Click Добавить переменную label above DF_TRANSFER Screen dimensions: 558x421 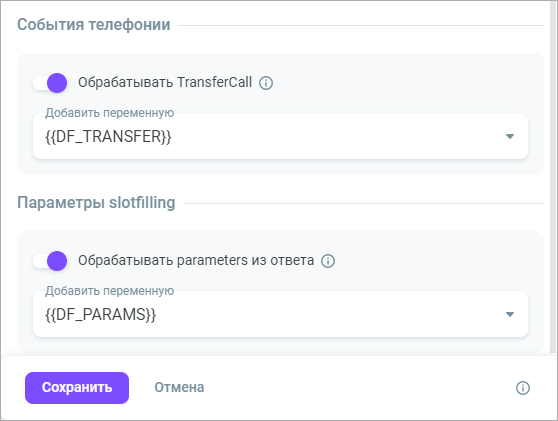109,113
